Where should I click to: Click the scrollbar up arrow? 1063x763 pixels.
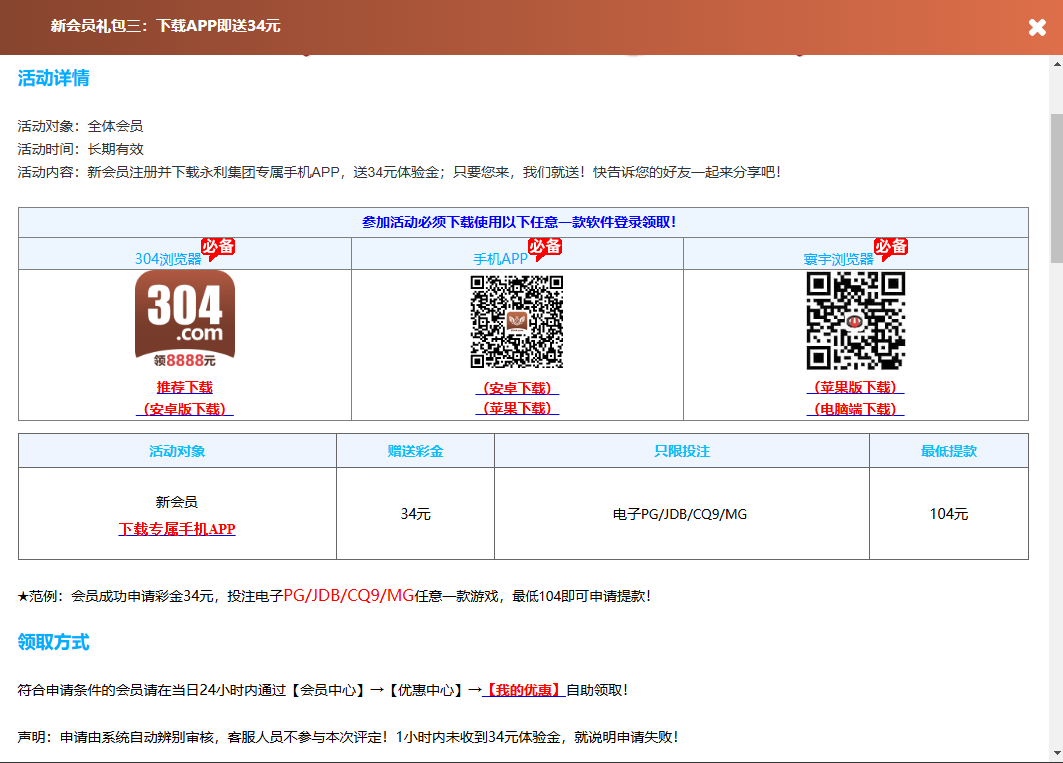click(1054, 64)
